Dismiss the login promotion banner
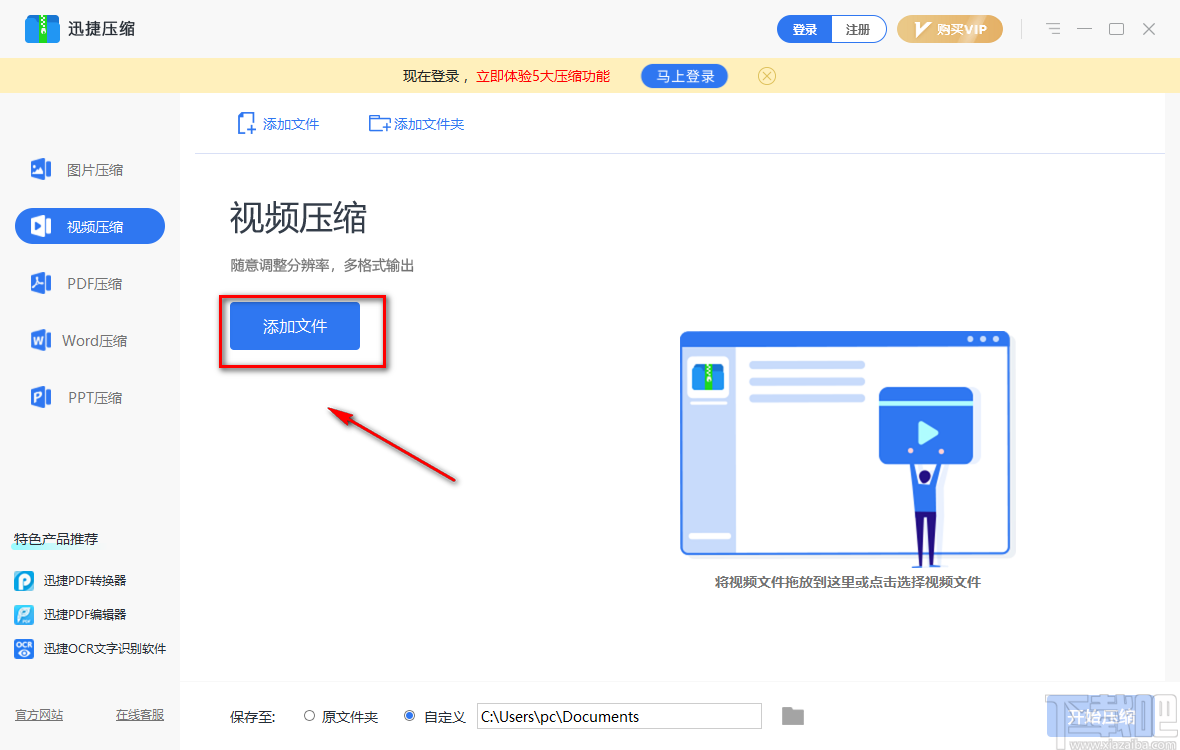Image resolution: width=1180 pixels, height=750 pixels. click(x=766, y=76)
